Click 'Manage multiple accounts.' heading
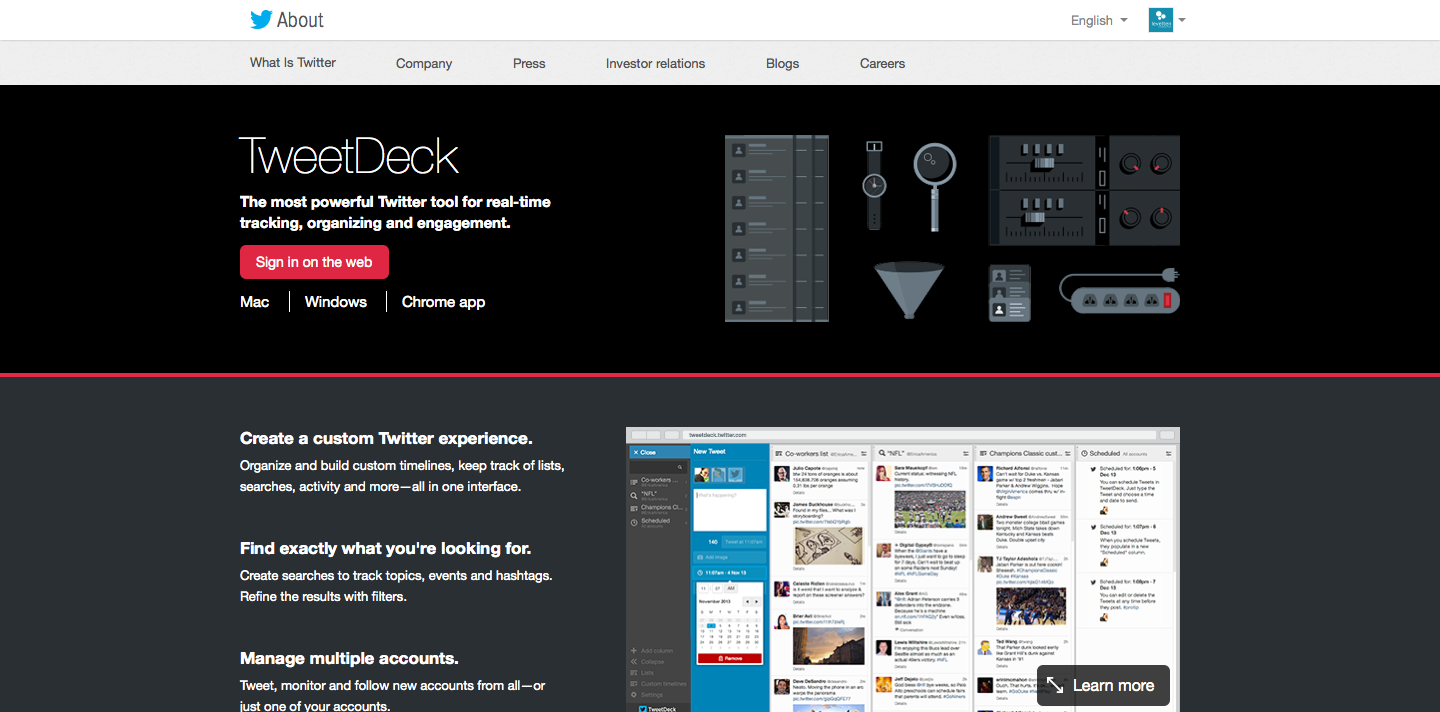Screen dimensions: 1440x712 point(349,658)
